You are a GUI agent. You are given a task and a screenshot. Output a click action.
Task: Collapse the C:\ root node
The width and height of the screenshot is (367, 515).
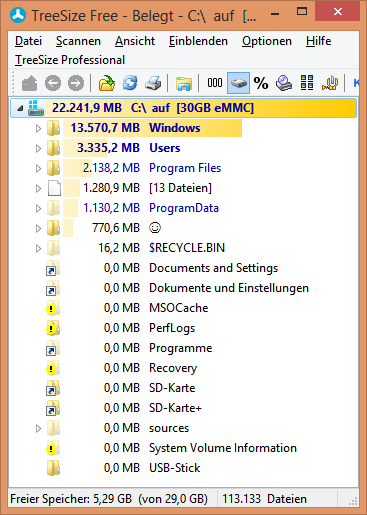(x=20, y=108)
